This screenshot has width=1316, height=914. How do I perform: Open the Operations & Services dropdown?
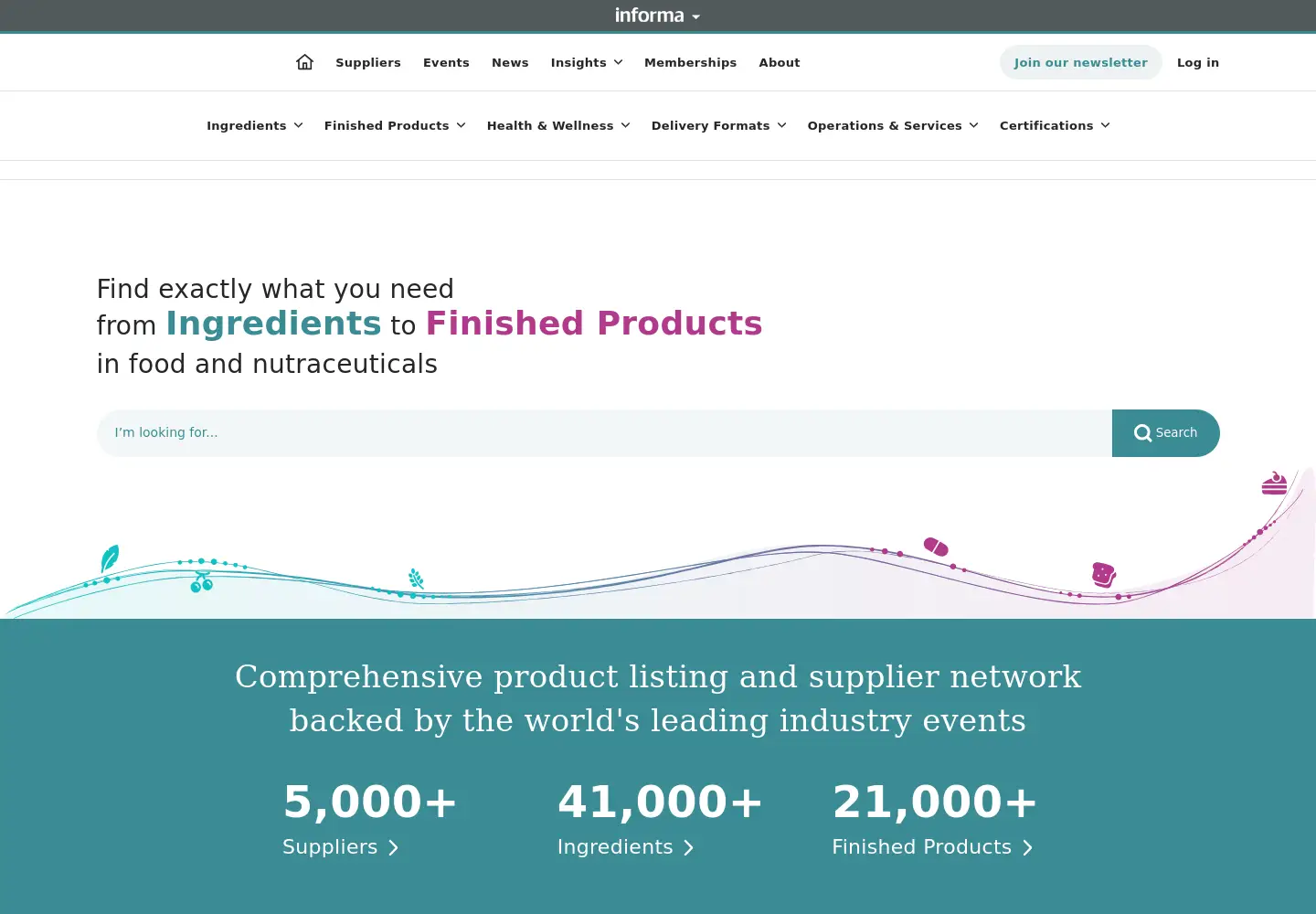tap(893, 125)
